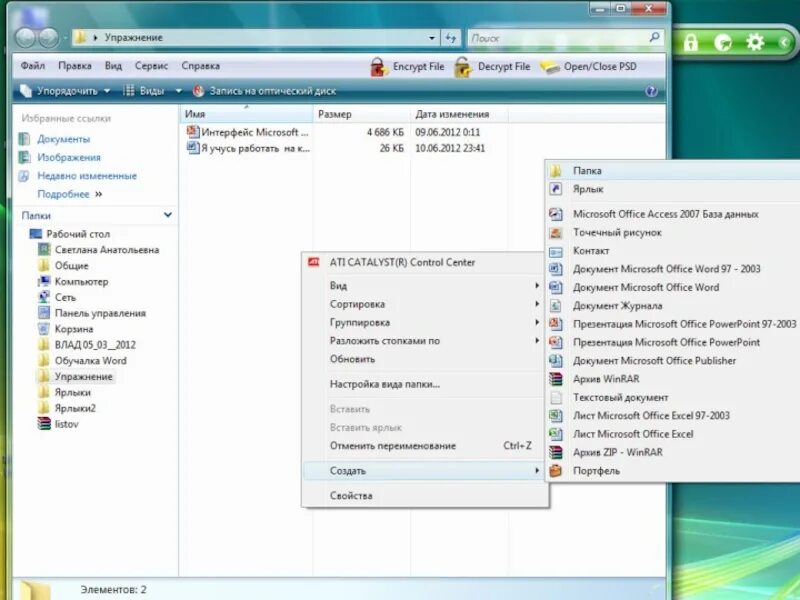This screenshot has width=800, height=600.
Task: Open the Правка menu
Action: click(74, 66)
